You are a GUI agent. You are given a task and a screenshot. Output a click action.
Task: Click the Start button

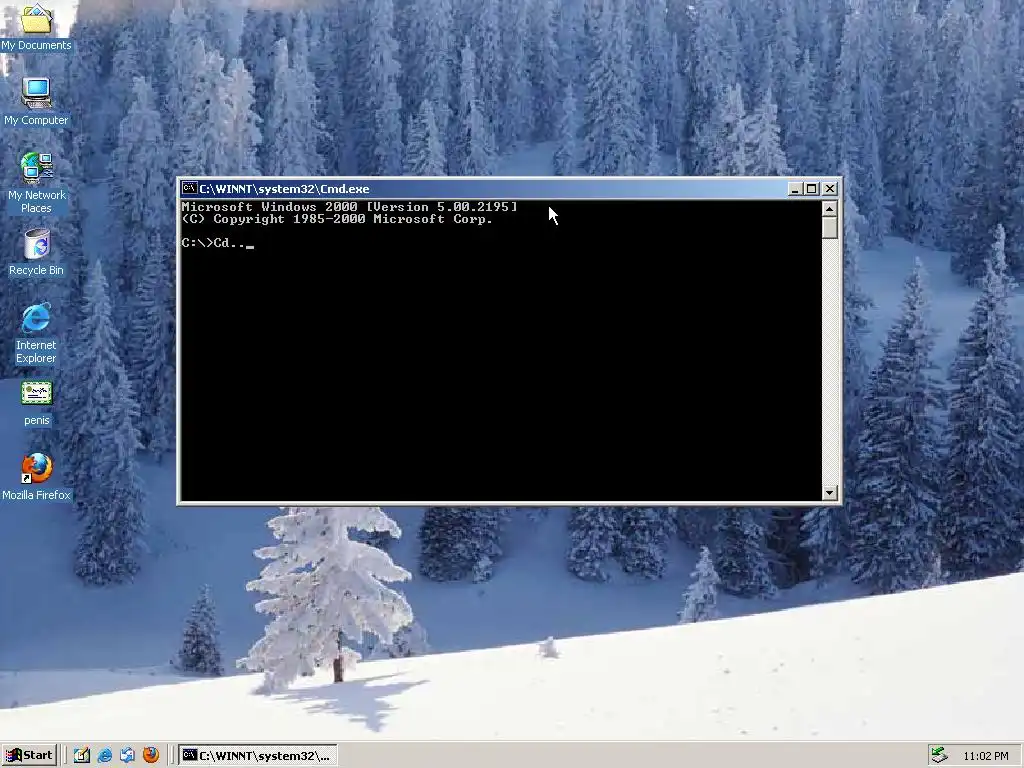click(29, 756)
